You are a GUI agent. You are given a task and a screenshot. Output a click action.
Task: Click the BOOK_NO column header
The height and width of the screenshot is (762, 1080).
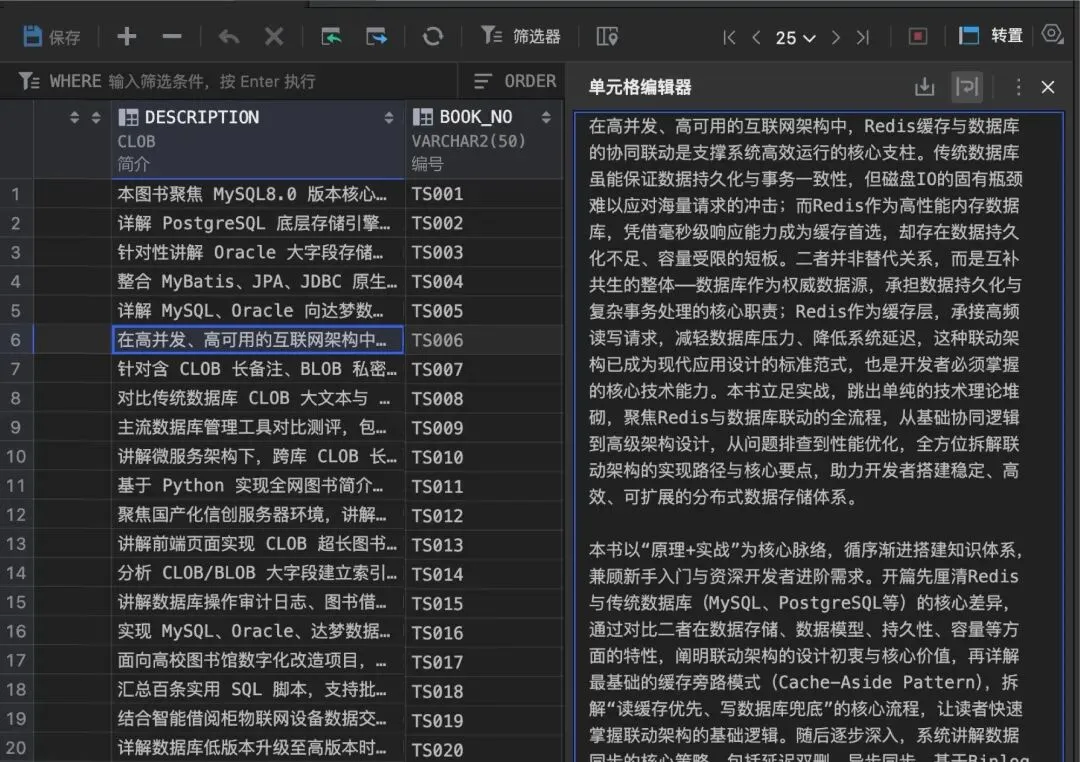point(484,140)
